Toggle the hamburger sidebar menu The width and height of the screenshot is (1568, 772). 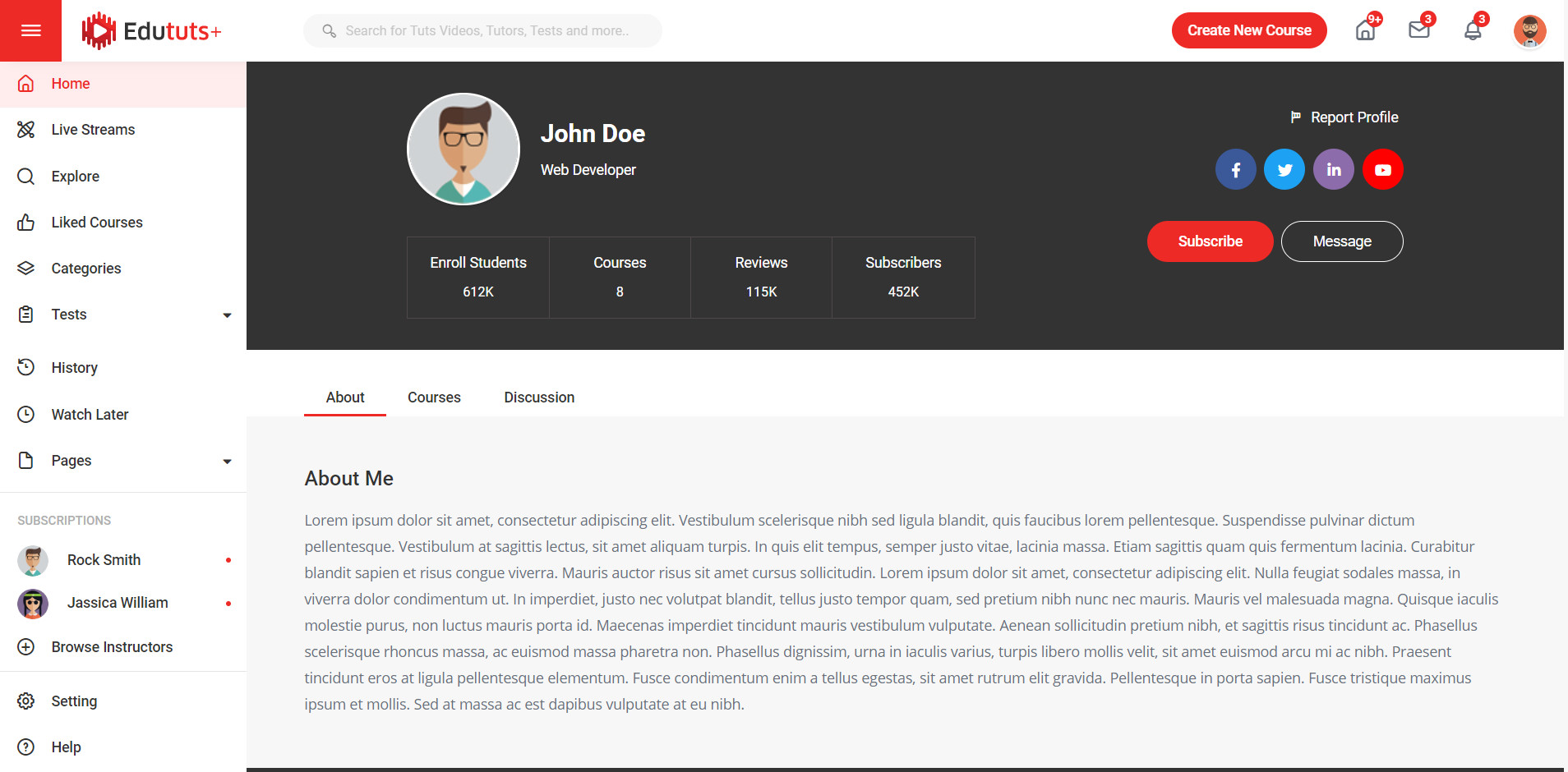(x=30, y=30)
